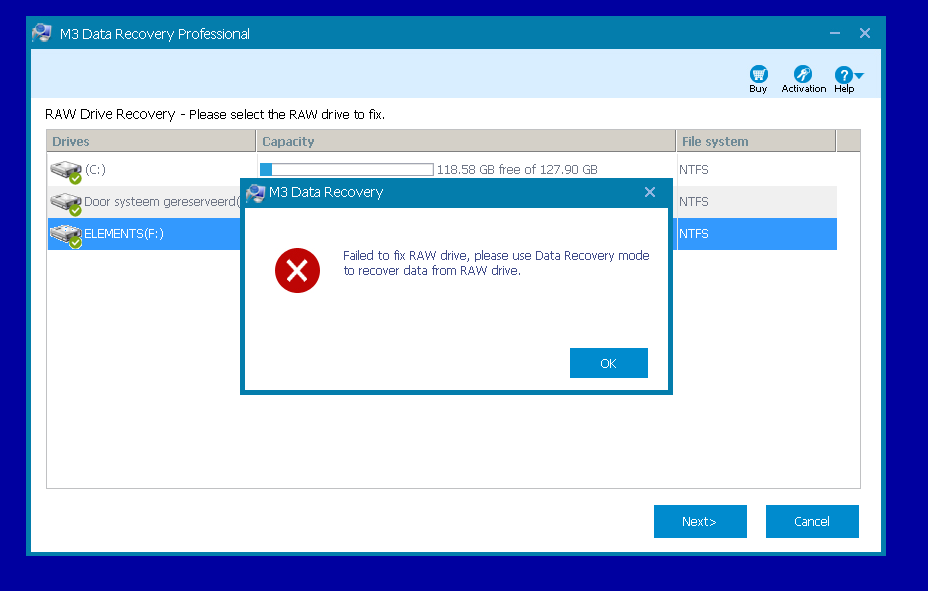Expand the Help dropdown arrow
This screenshot has height=591, width=928.
point(859,76)
